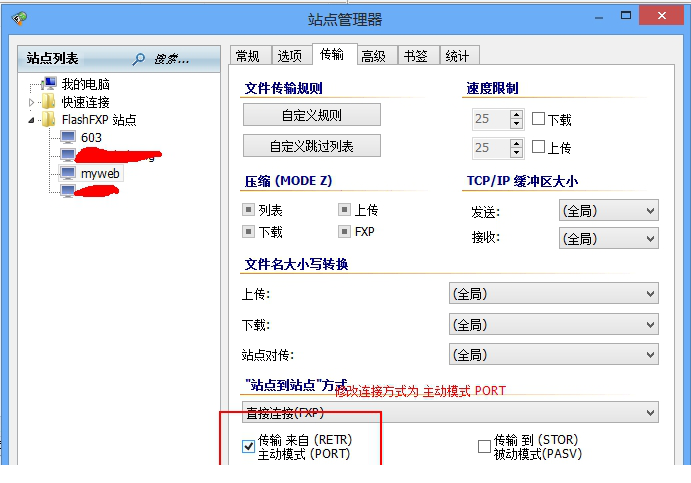Screen dimensions: 691x483
Task: Open the 下载 filename case dropdown
Action: coord(554,324)
